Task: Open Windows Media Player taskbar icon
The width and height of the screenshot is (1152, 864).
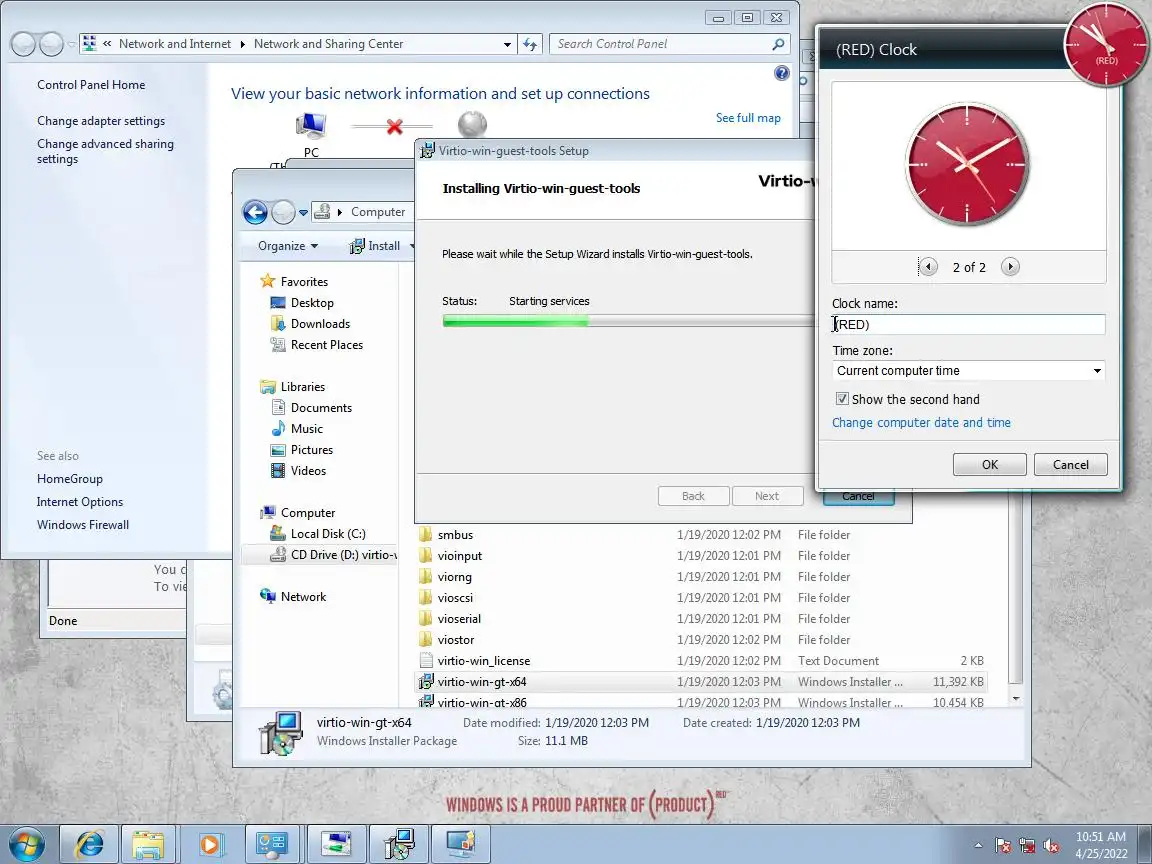Action: coord(209,844)
